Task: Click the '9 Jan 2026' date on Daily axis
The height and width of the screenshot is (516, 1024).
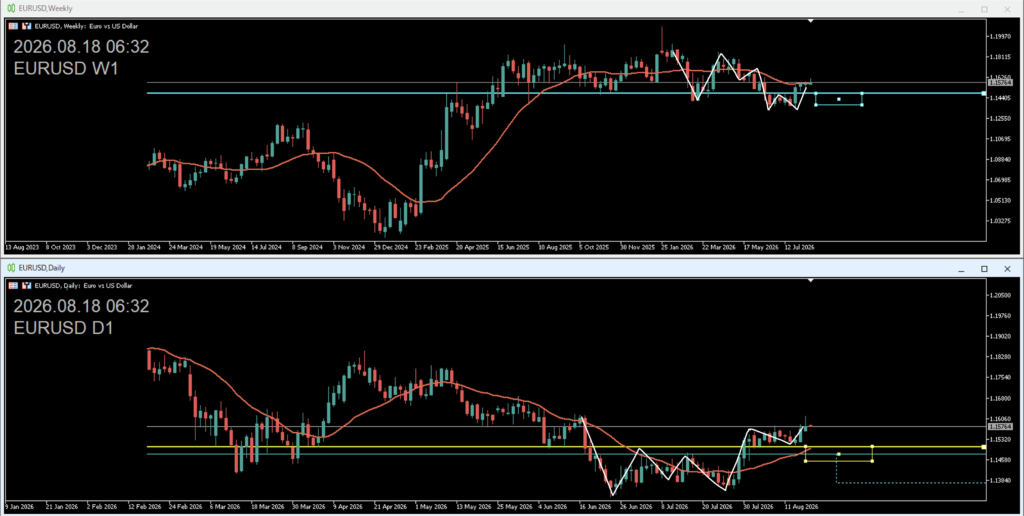Action: 20,506
